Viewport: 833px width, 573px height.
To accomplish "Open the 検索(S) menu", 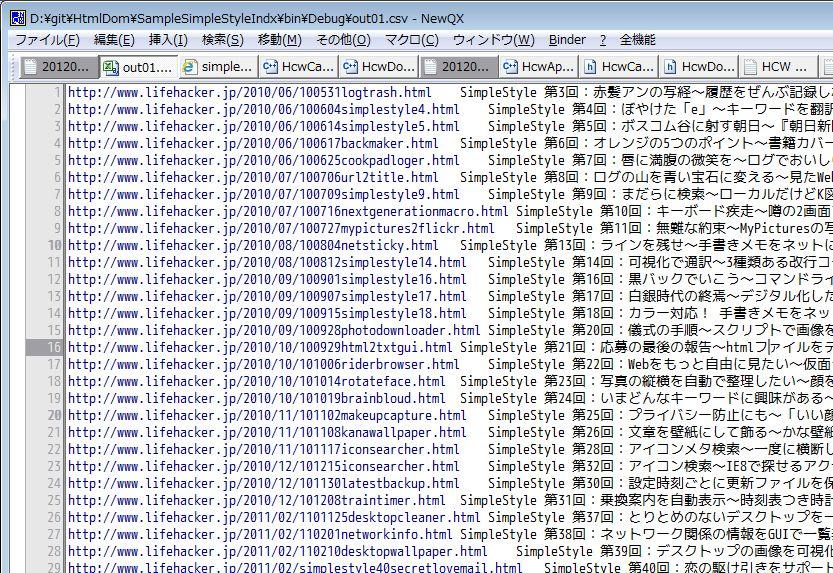I will (222, 40).
